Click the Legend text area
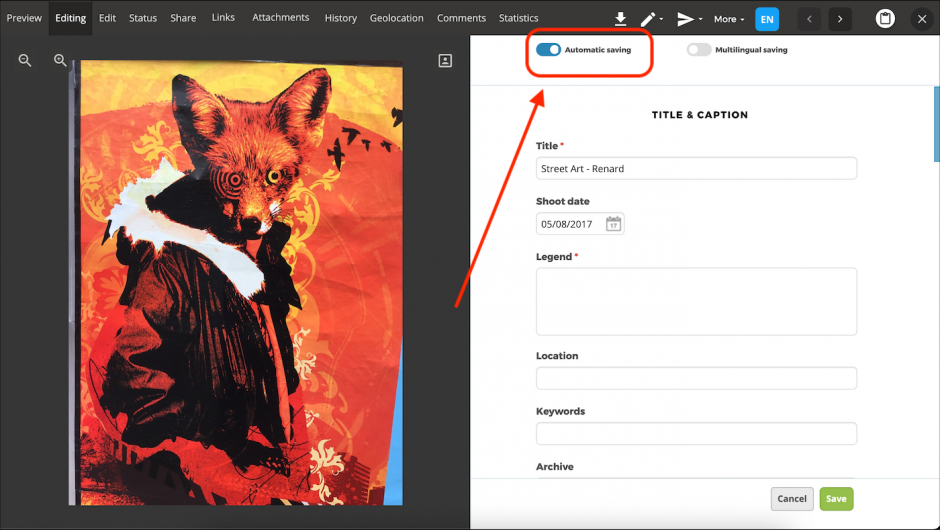 point(696,302)
